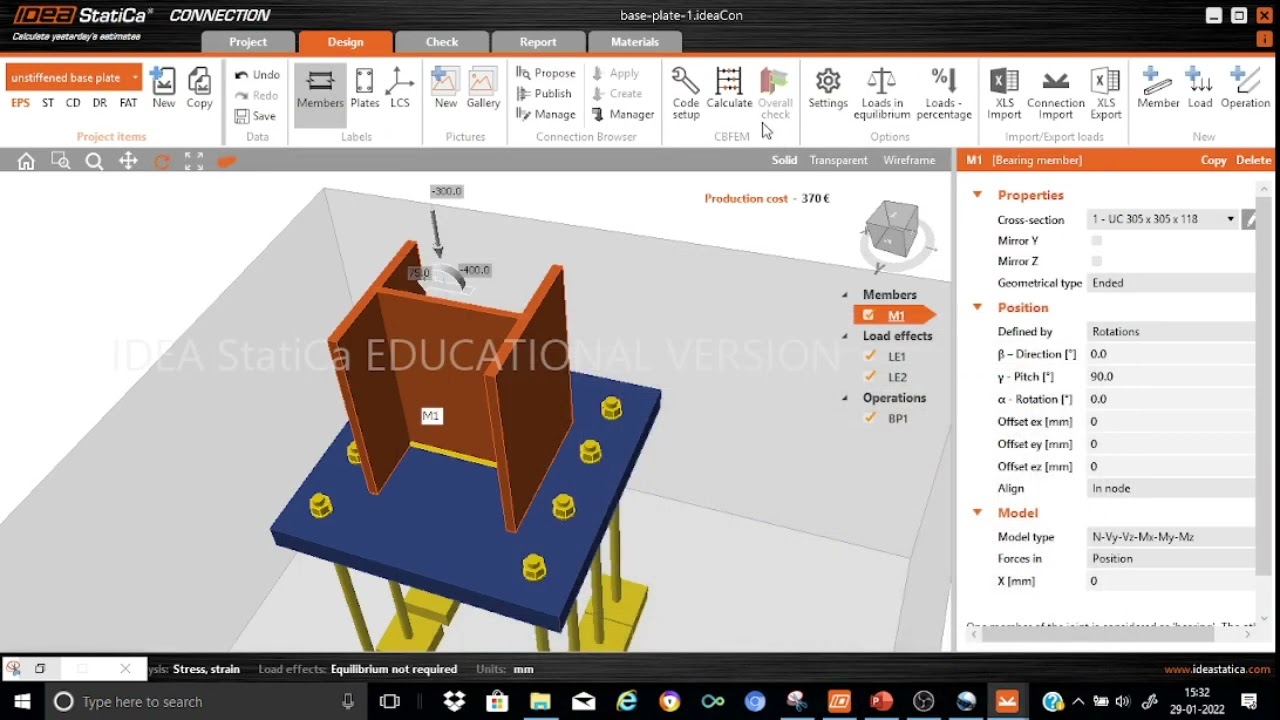The width and height of the screenshot is (1280, 720).
Task: Toggle Loads in equilibrium
Action: point(882,93)
